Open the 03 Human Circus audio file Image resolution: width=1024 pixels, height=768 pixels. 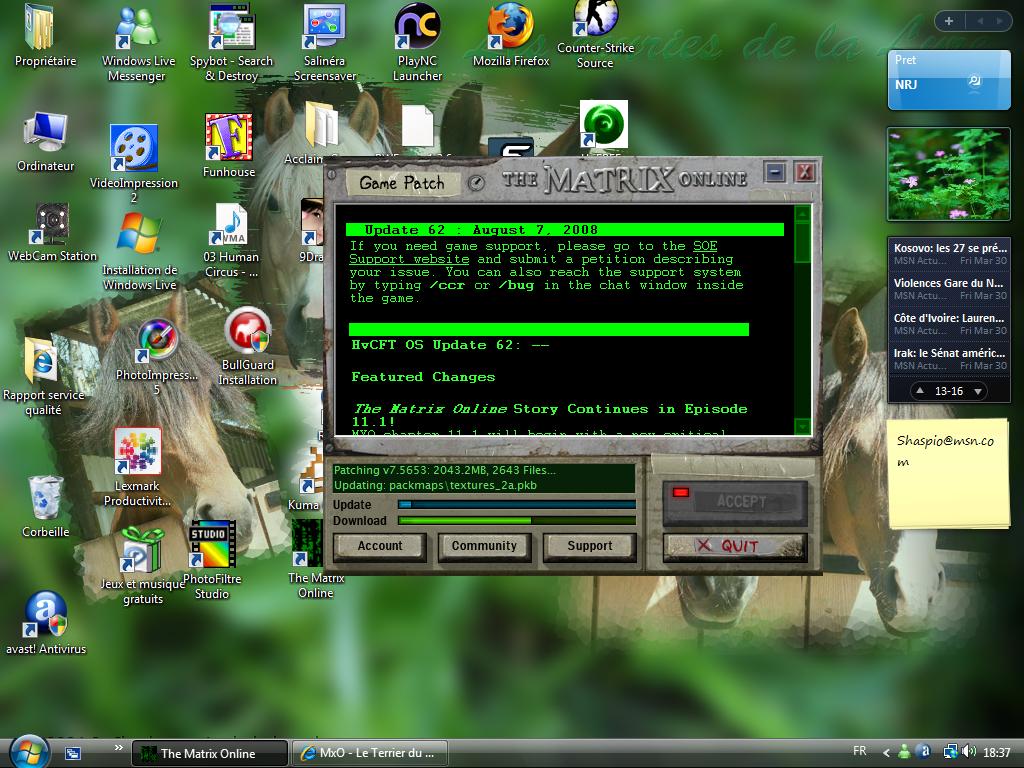tap(231, 240)
